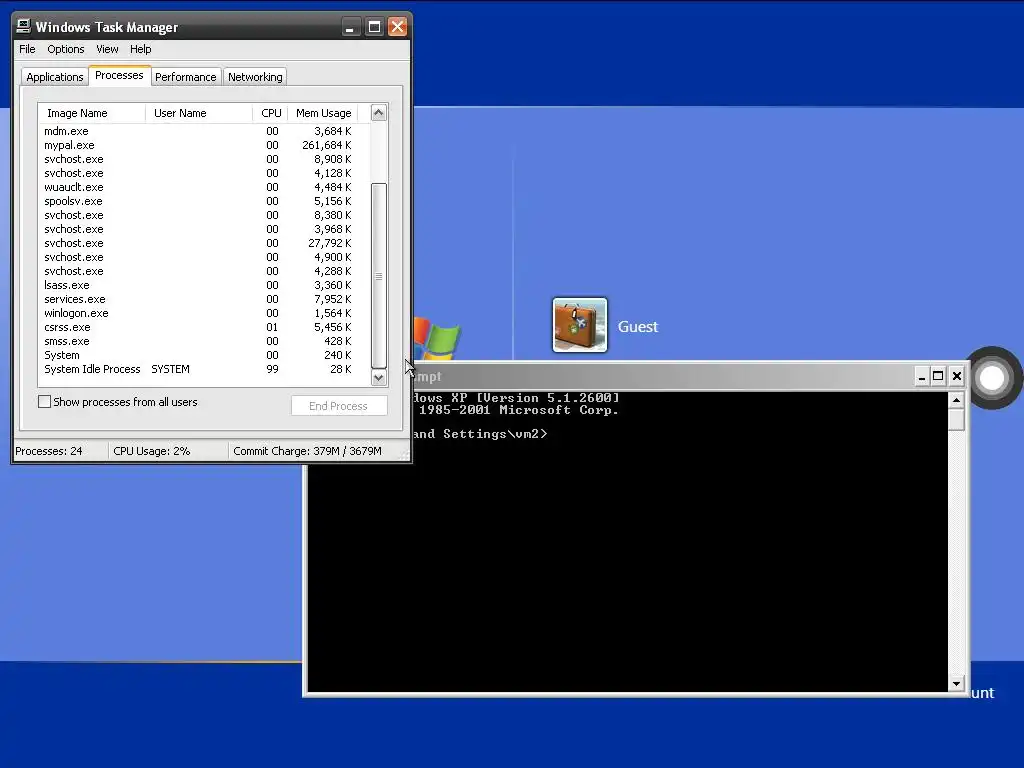This screenshot has width=1024, height=768.
Task: Close the Command Prompt window
Action: [x=957, y=376]
